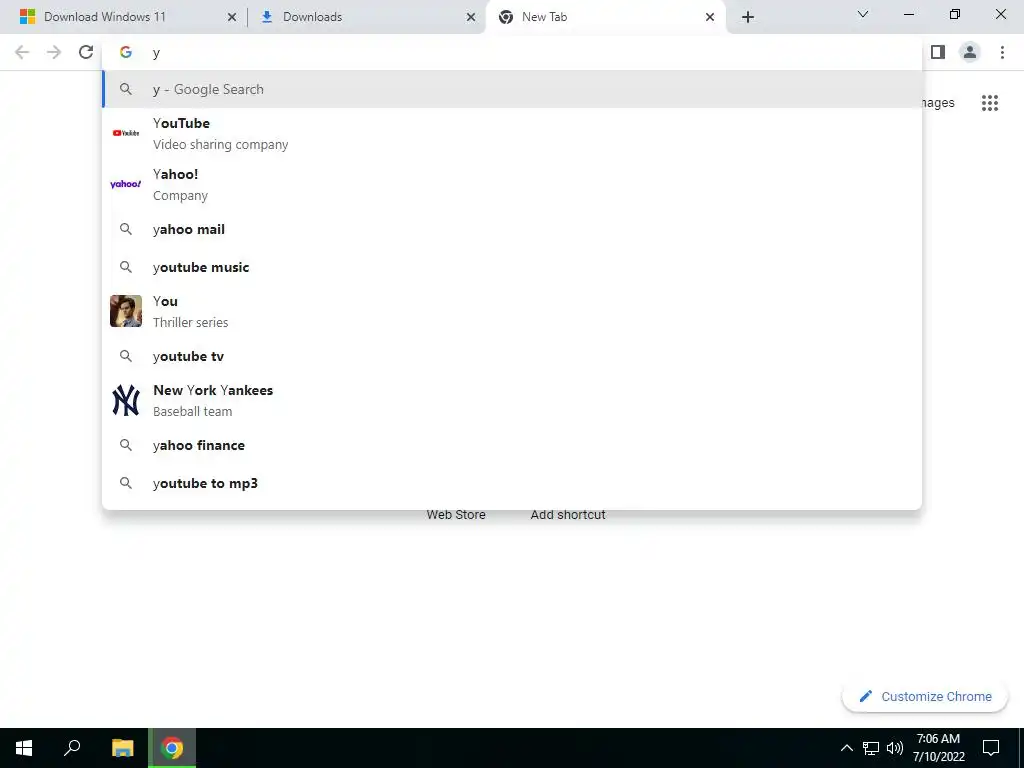Viewport: 1024px width, 768px height.
Task: Open the Google apps grid
Action: (990, 103)
